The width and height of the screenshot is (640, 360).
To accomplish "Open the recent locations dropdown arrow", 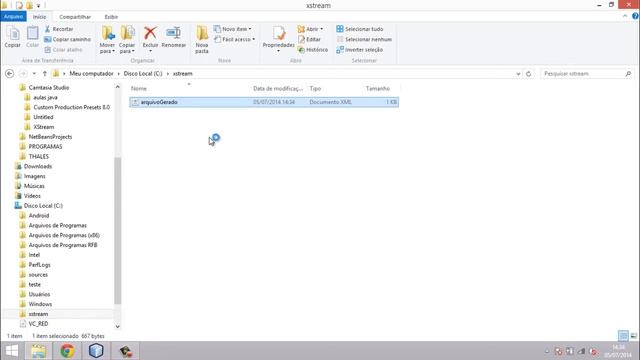I will (34, 73).
